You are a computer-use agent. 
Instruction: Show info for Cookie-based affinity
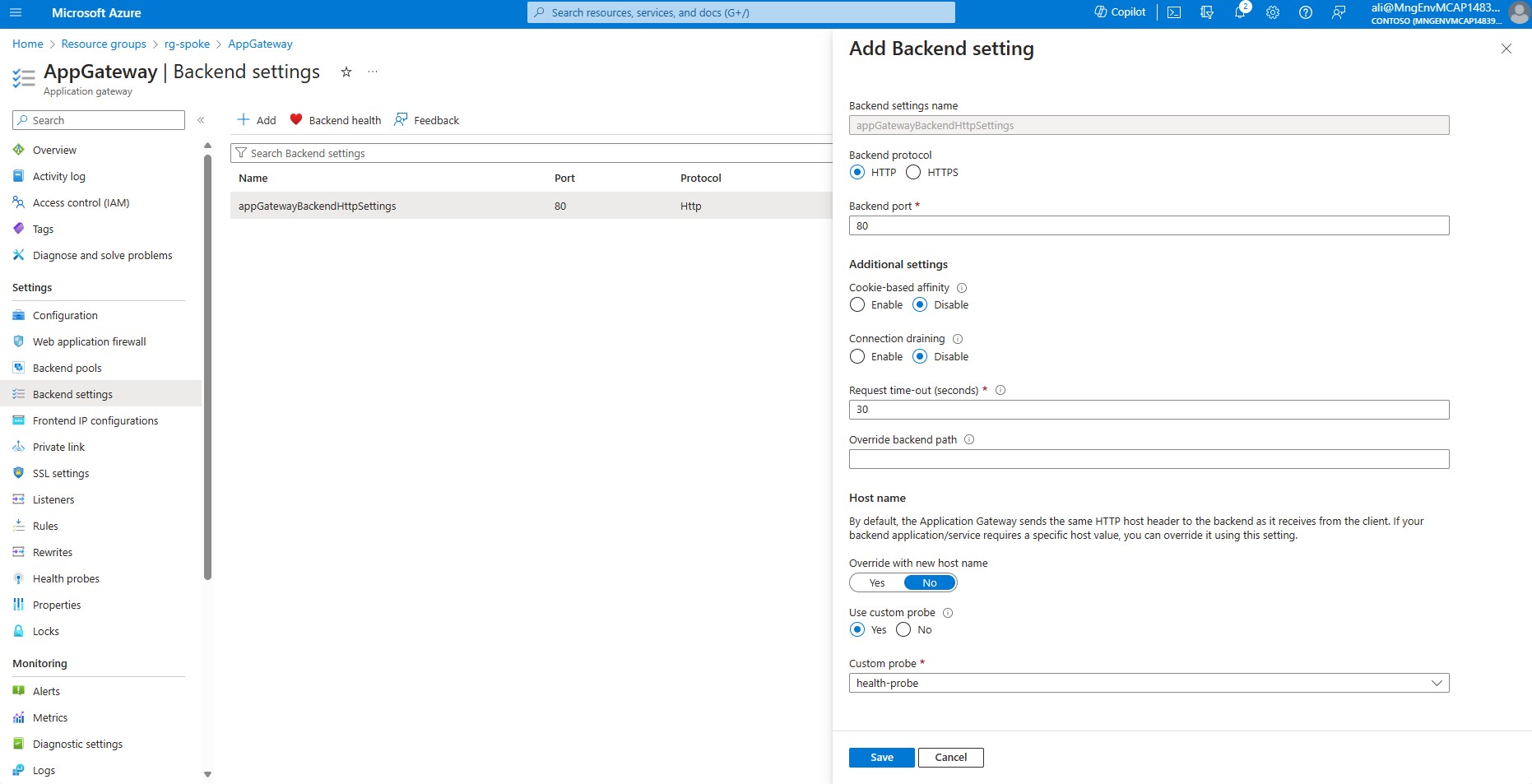coord(962,288)
